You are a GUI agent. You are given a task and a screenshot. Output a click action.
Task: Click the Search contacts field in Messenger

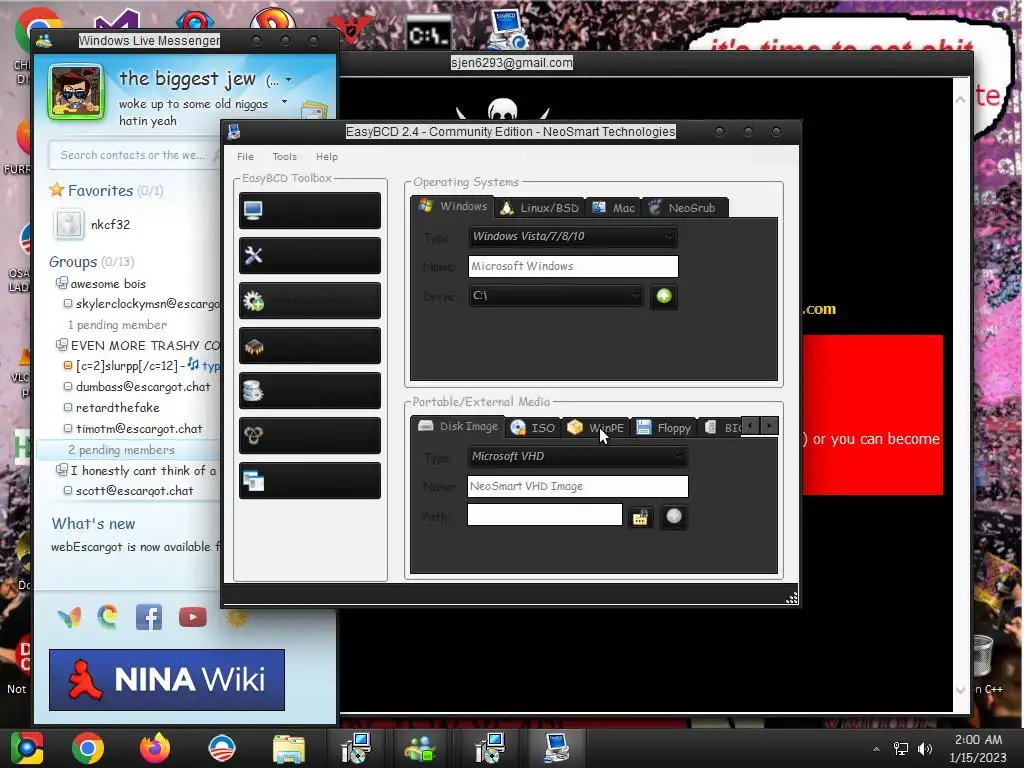coord(133,155)
